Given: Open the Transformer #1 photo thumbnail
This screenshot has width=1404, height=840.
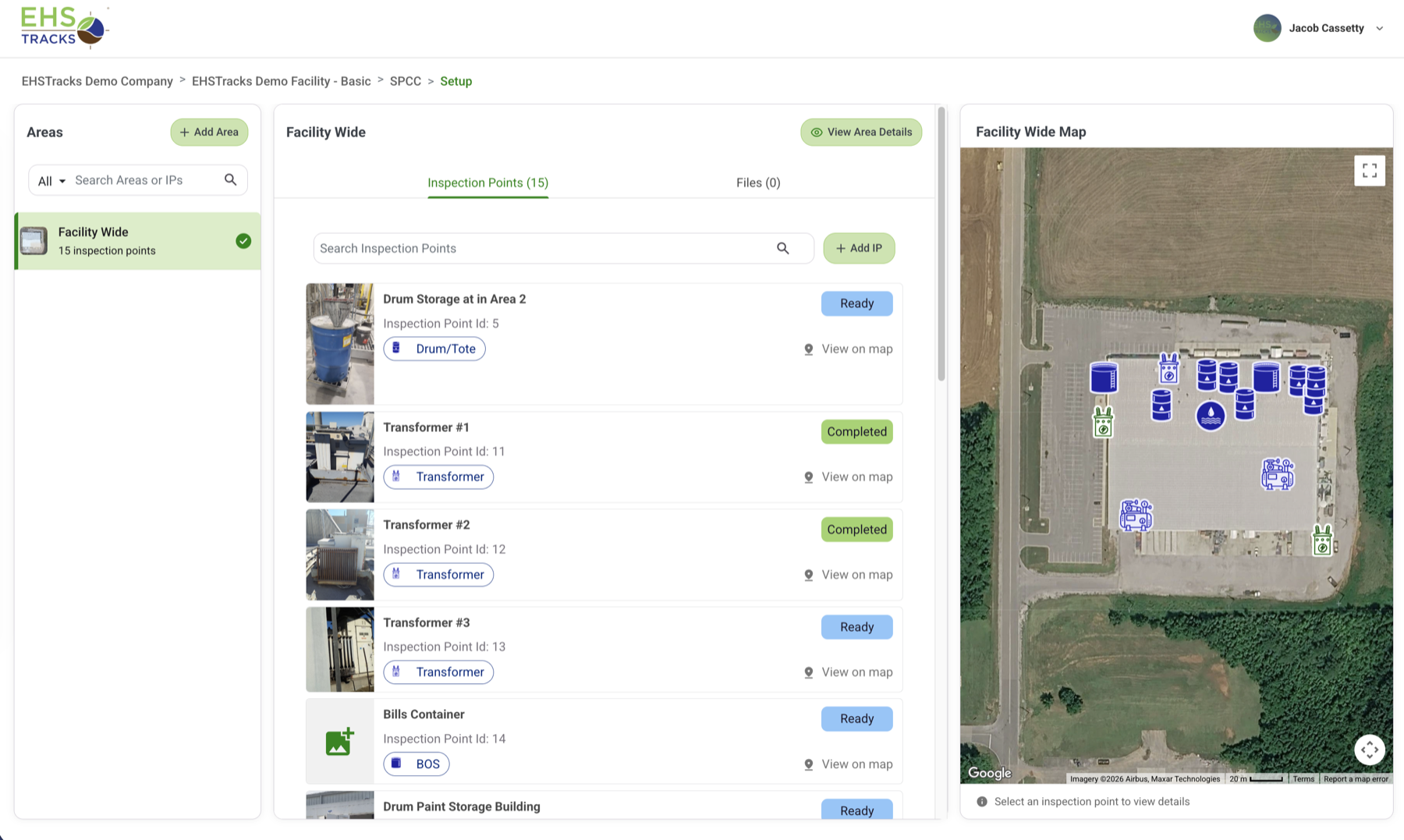Looking at the screenshot, I should coord(340,457).
